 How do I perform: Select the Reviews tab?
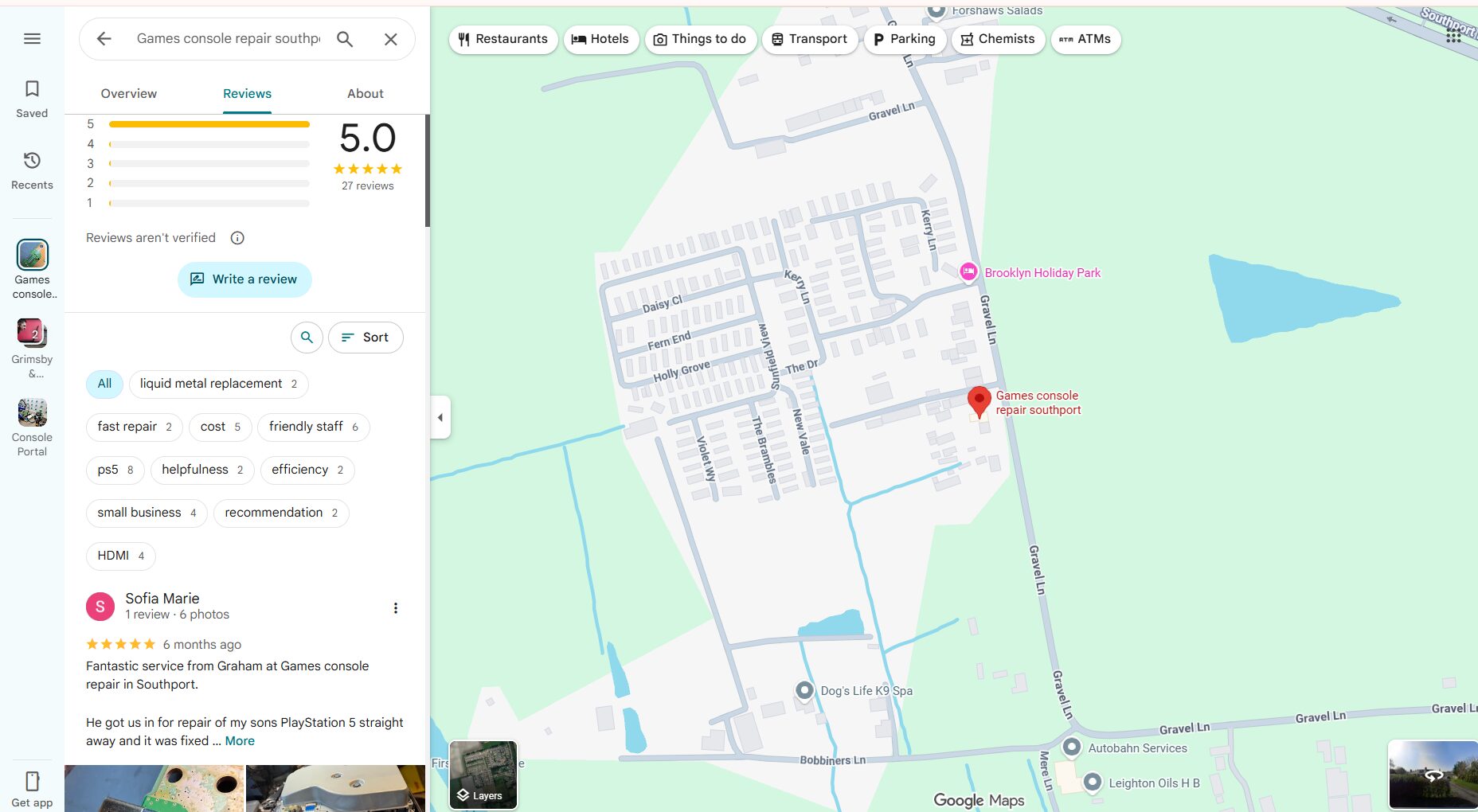[x=247, y=93]
